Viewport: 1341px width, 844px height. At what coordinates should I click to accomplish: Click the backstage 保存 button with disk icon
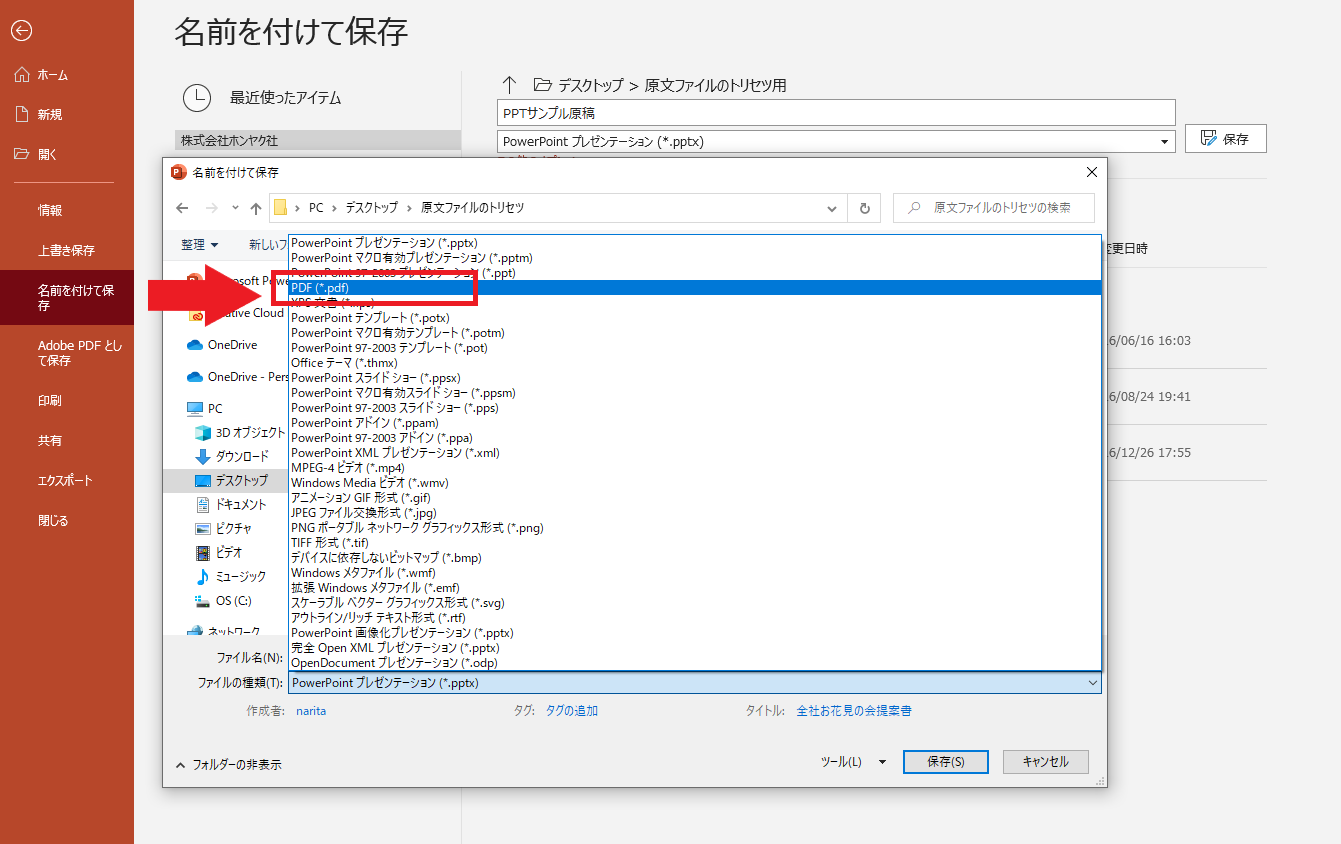click(x=1226, y=139)
